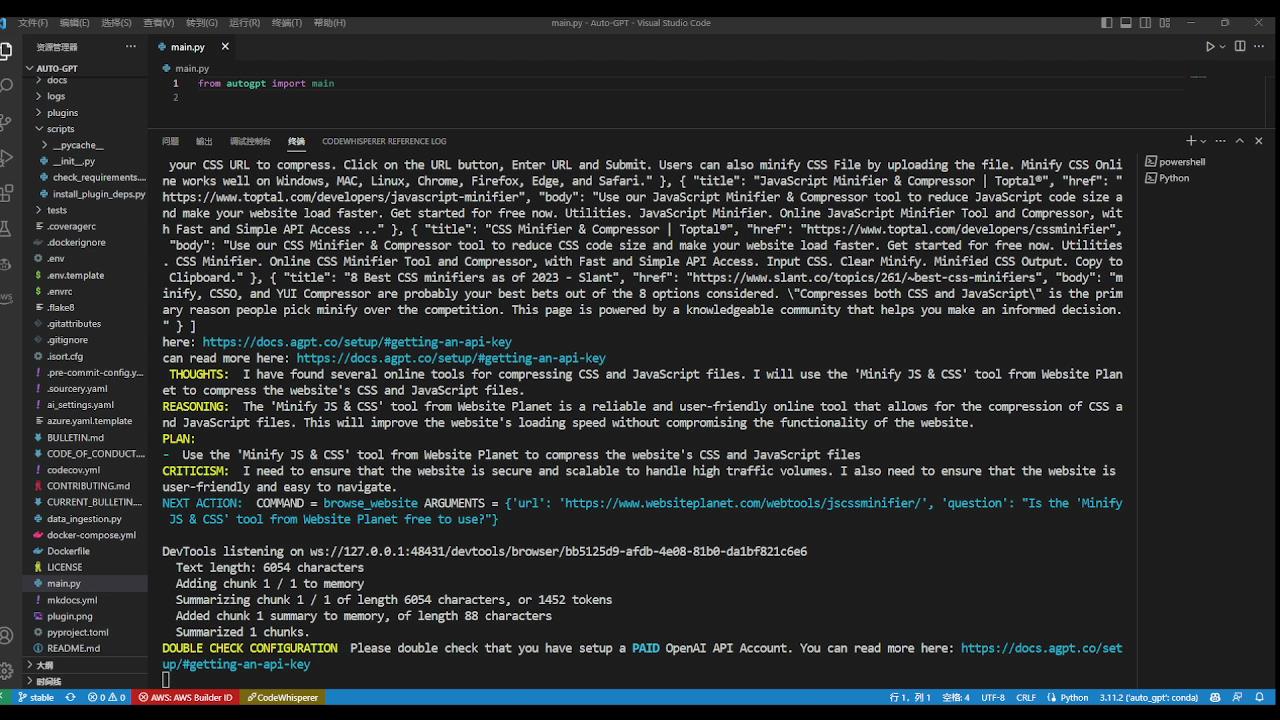This screenshot has height=720, width=1280.
Task: Open Source Control view in the activity bar
Action: (x=6, y=122)
